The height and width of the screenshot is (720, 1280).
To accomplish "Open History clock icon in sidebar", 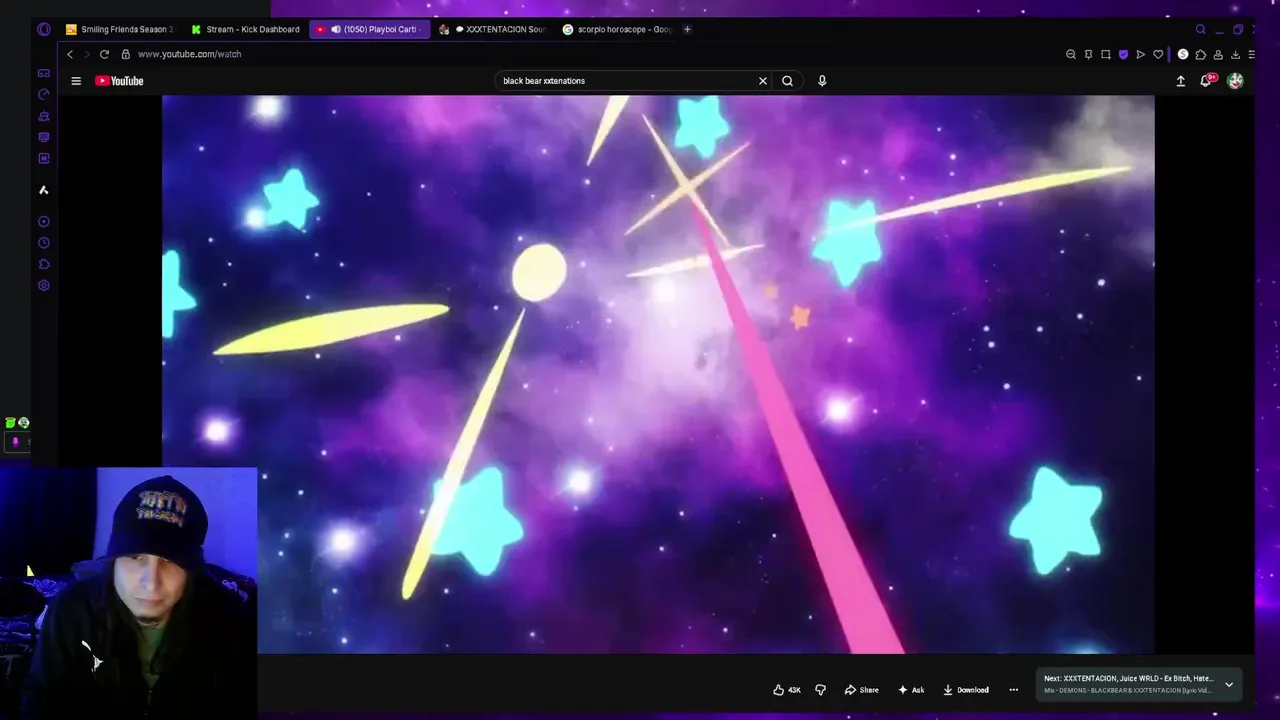I will pos(44,243).
